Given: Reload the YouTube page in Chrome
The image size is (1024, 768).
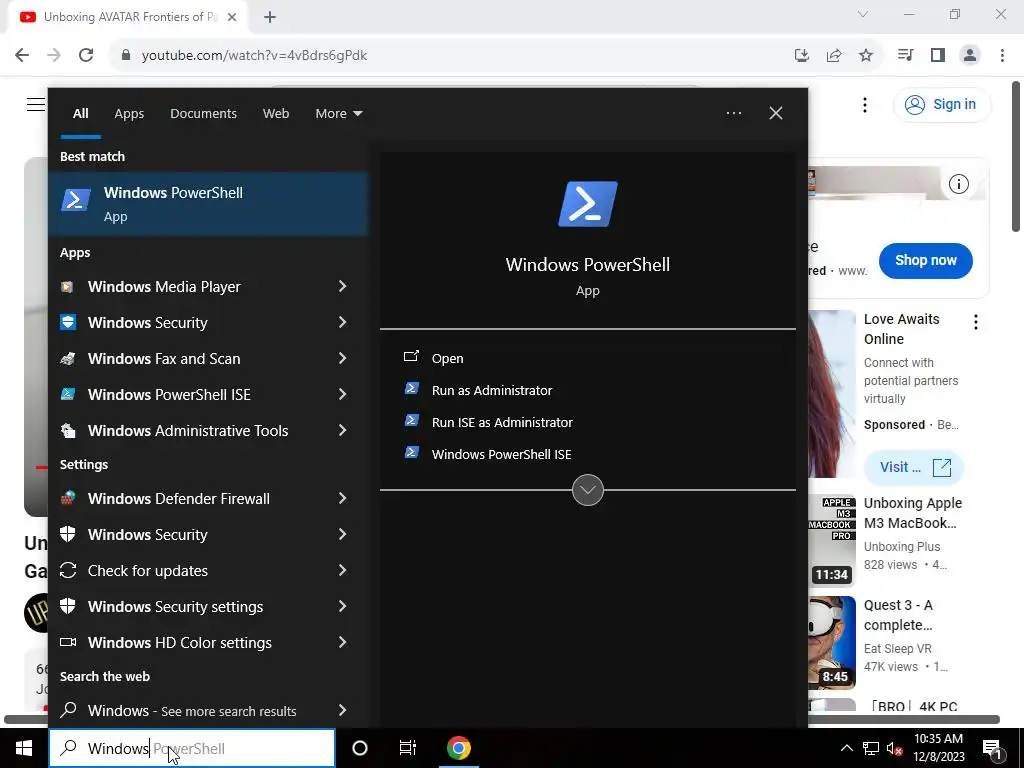Looking at the screenshot, I should coord(86,55).
